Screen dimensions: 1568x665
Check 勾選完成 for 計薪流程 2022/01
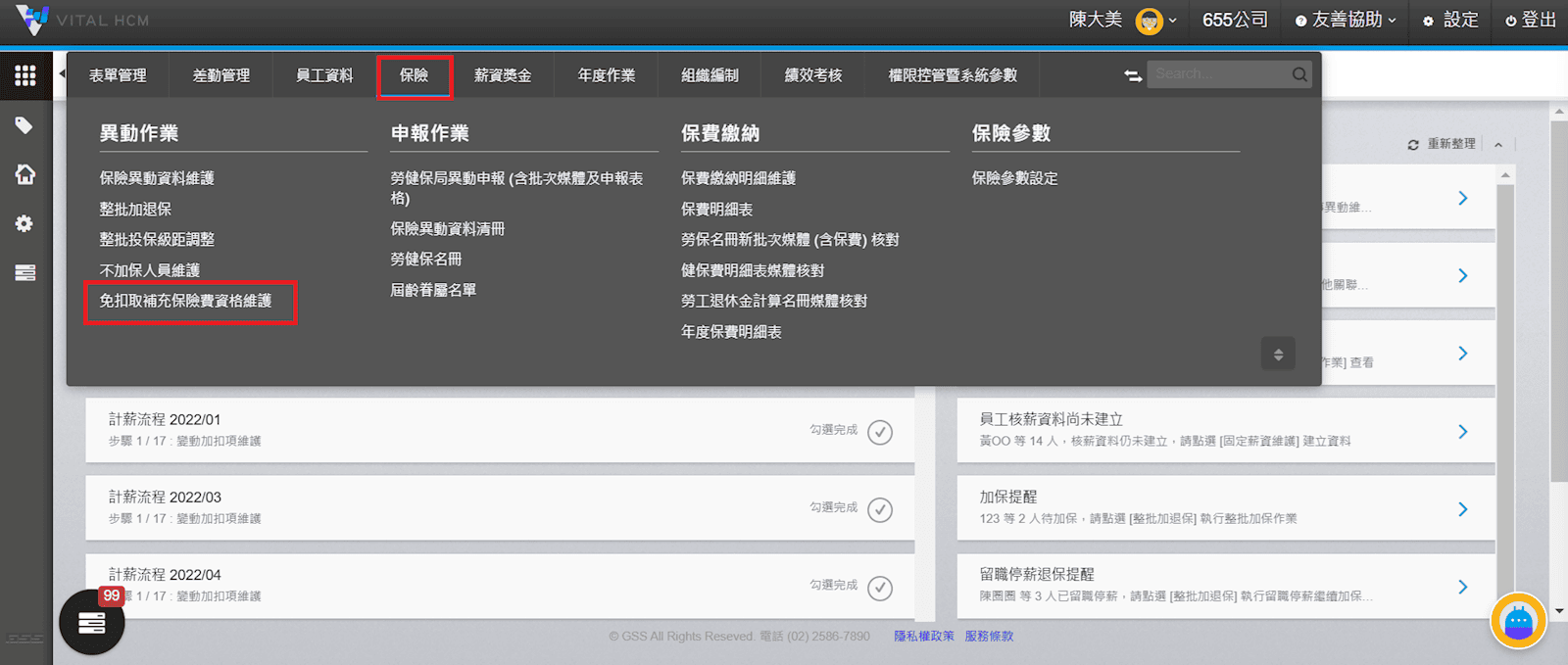[x=880, y=432]
